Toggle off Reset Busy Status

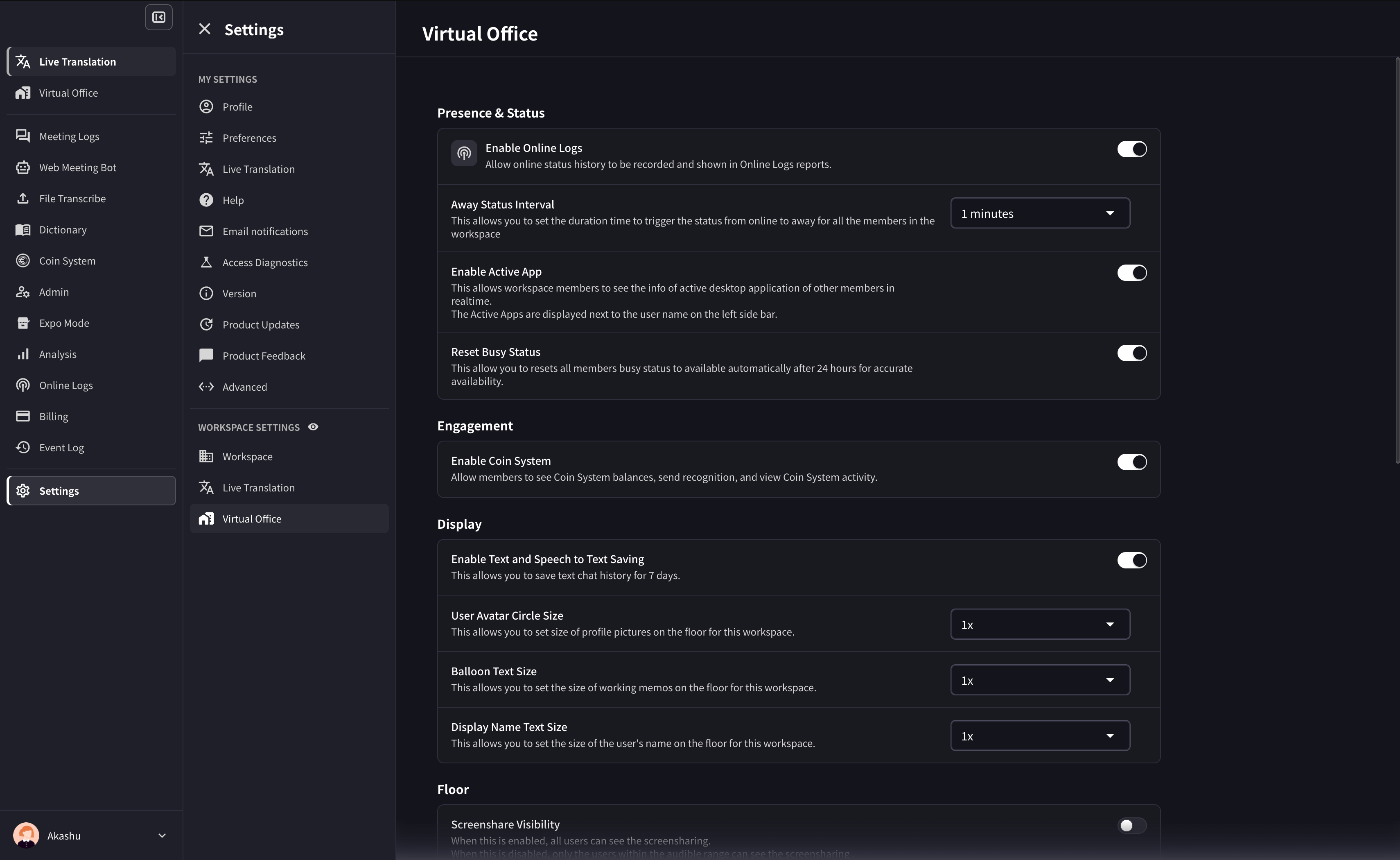pyautogui.click(x=1132, y=353)
